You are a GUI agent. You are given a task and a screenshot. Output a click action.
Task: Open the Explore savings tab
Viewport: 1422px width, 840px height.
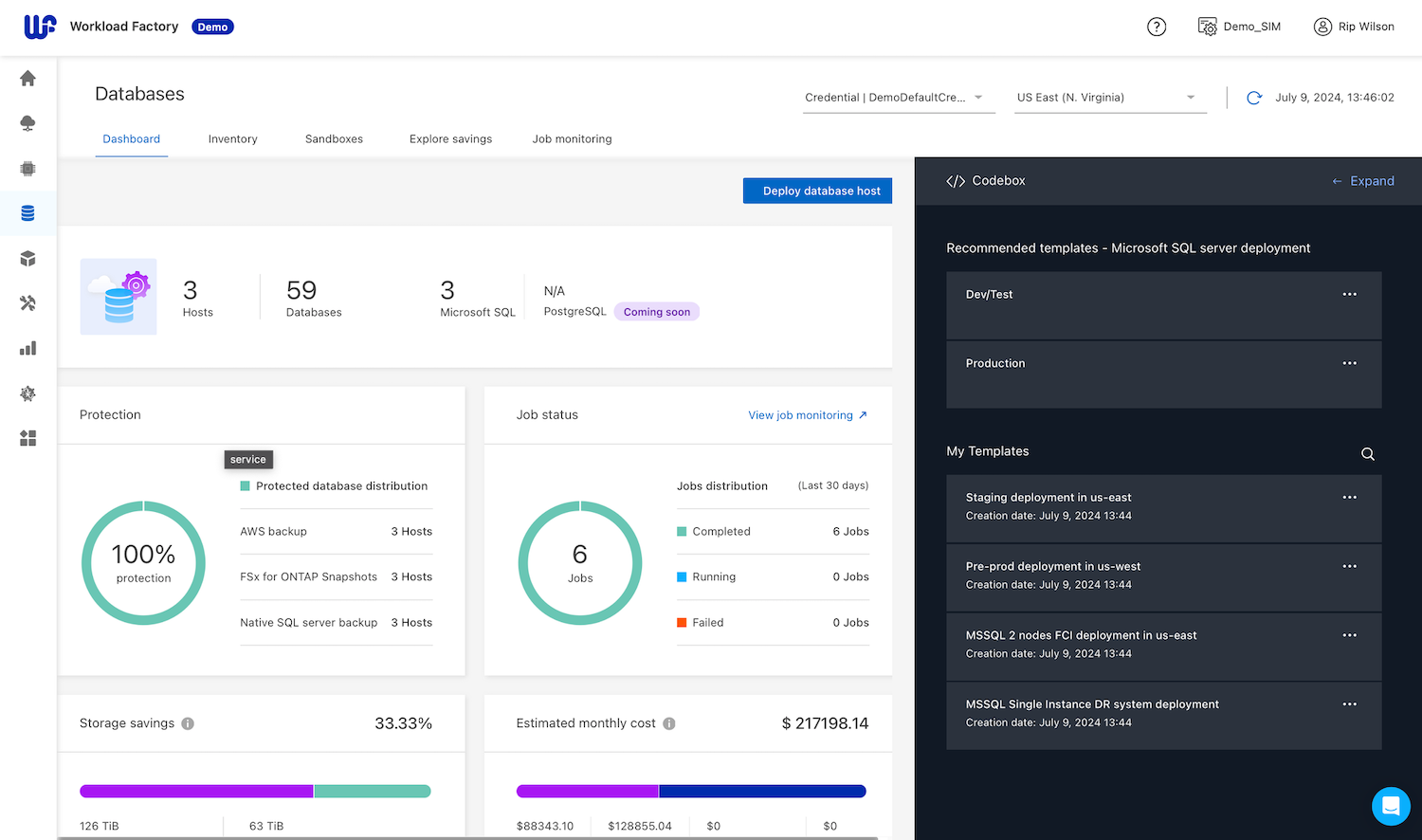[x=450, y=138]
